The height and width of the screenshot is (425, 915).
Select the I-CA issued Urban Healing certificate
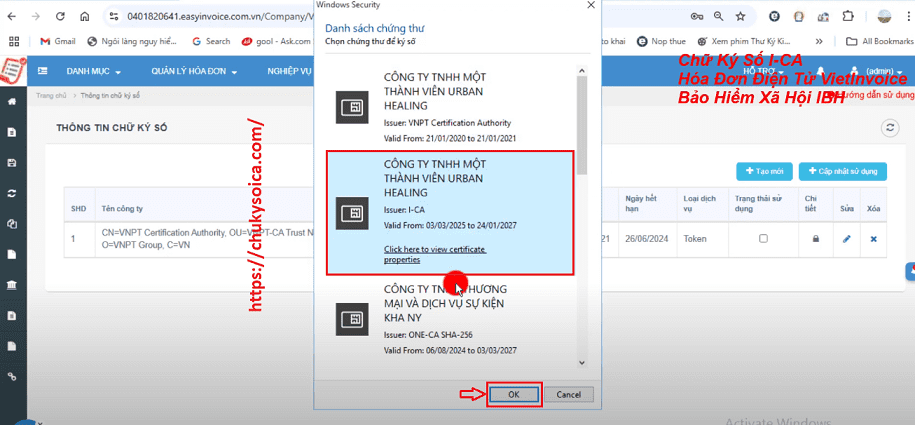tap(450, 212)
